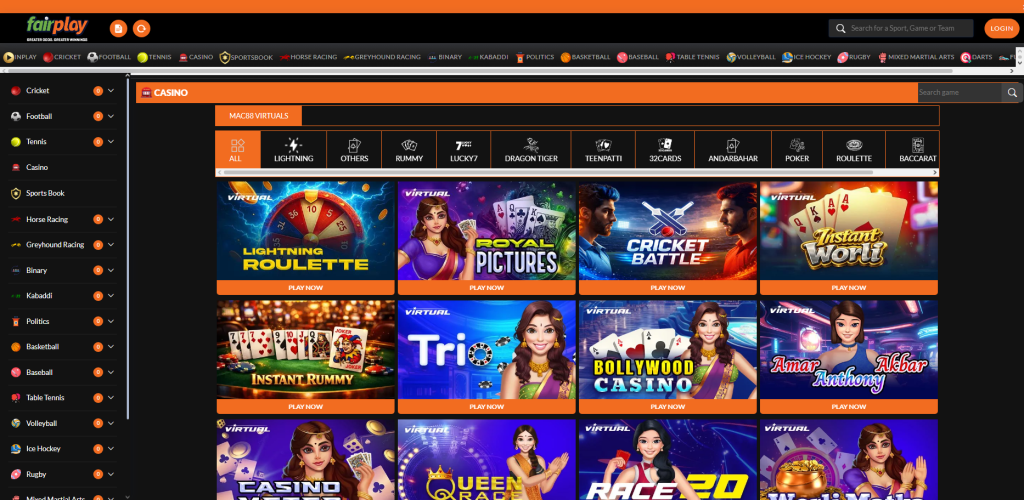Image resolution: width=1024 pixels, height=500 pixels.
Task: Open DARTS in top navigation
Action: click(x=976, y=57)
